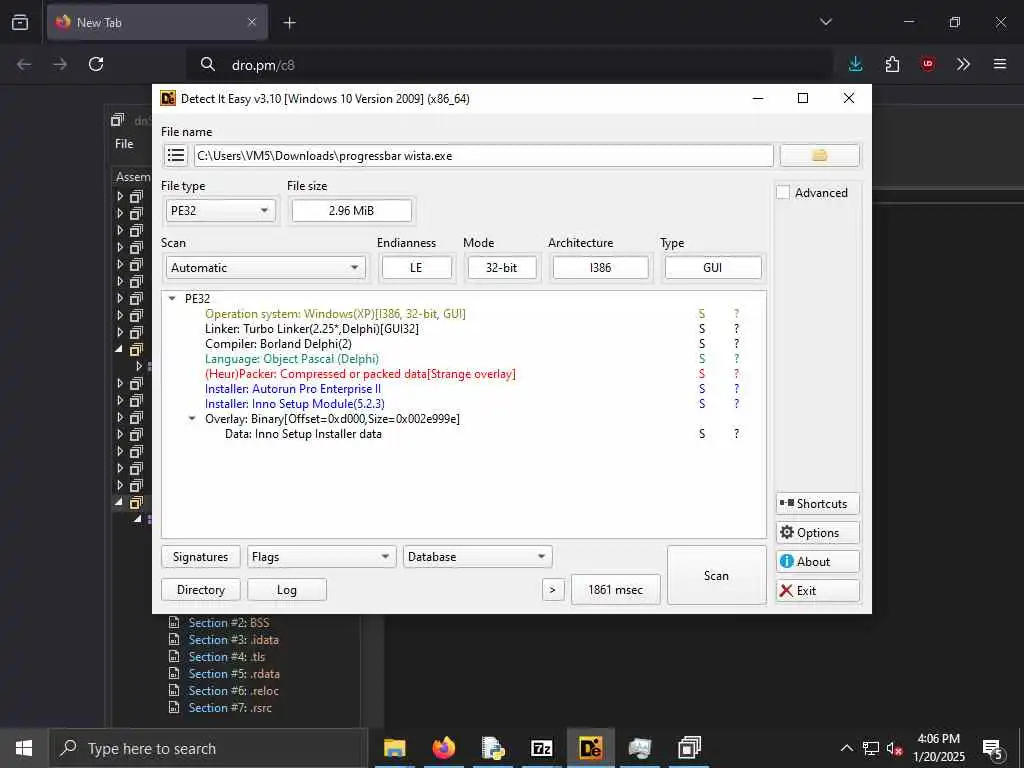Open list all tabs dropdown arrow
Image resolution: width=1024 pixels, height=768 pixels.
[x=826, y=22]
